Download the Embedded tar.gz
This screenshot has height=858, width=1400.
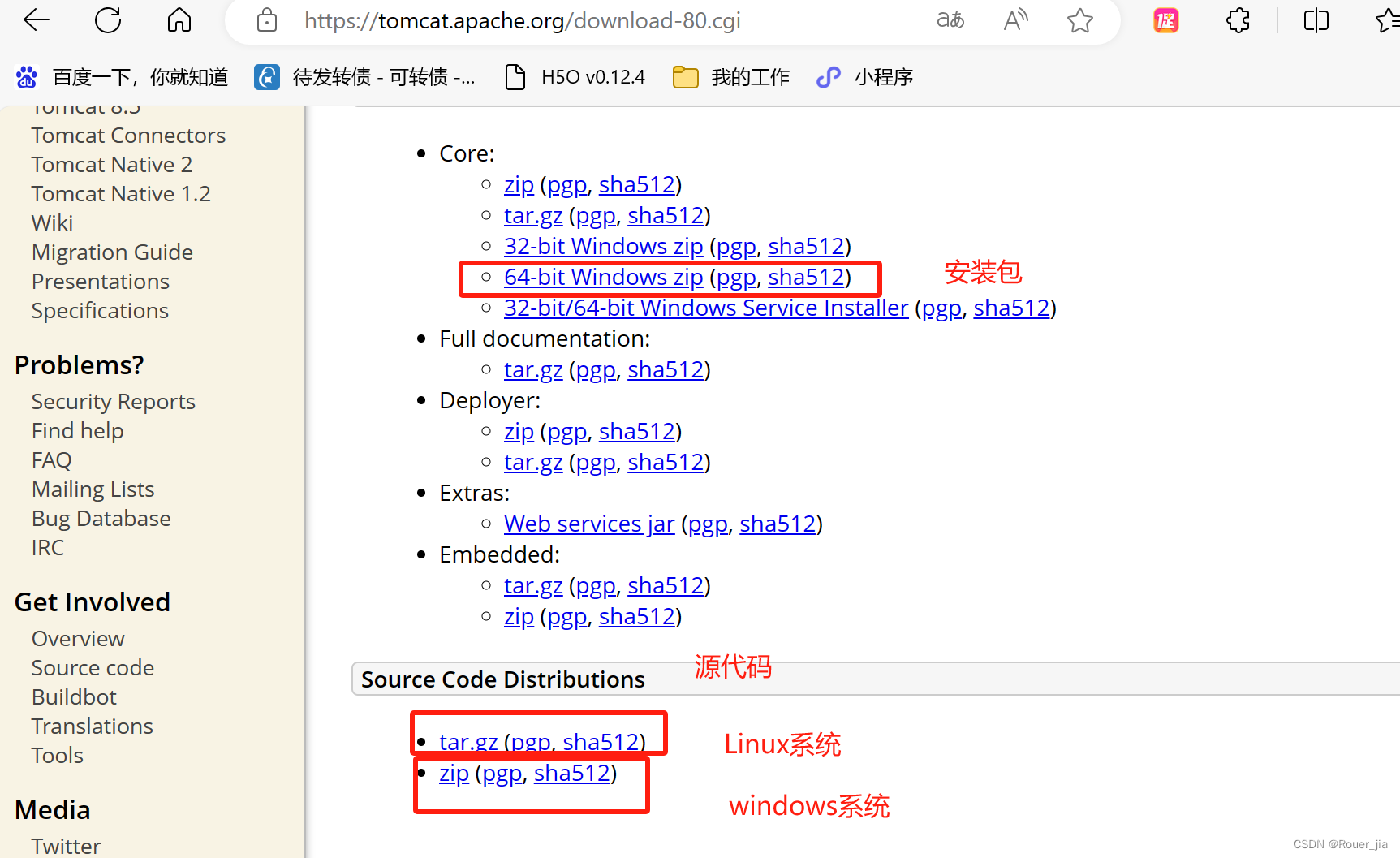click(x=533, y=586)
